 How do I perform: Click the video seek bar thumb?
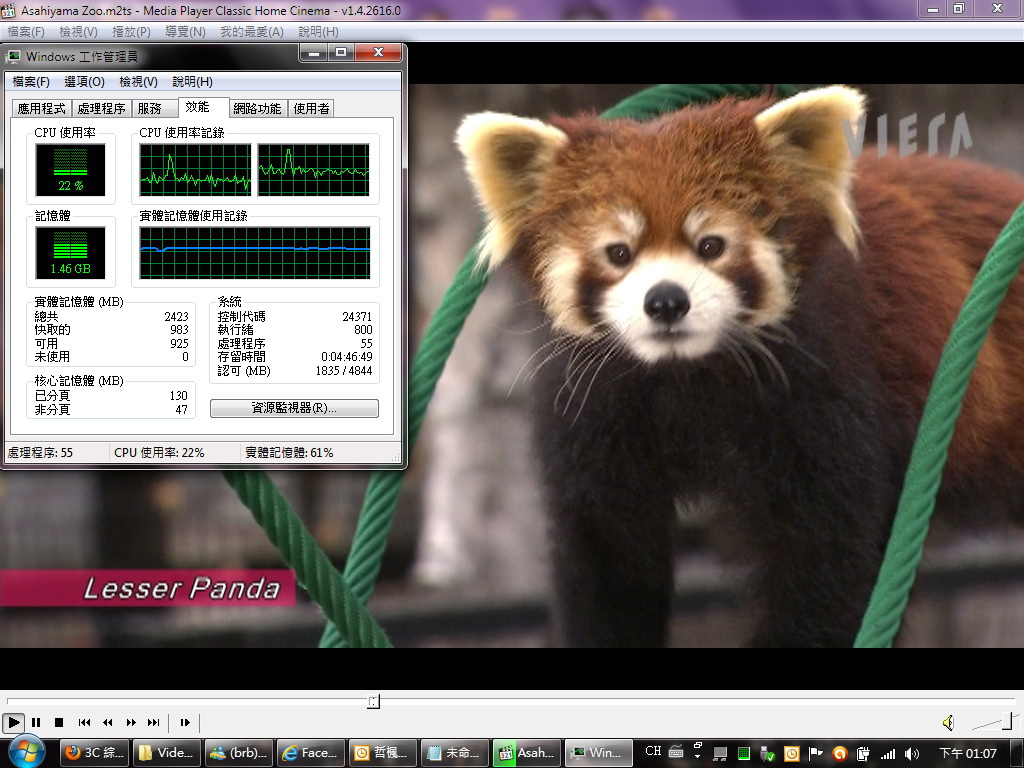(x=373, y=702)
